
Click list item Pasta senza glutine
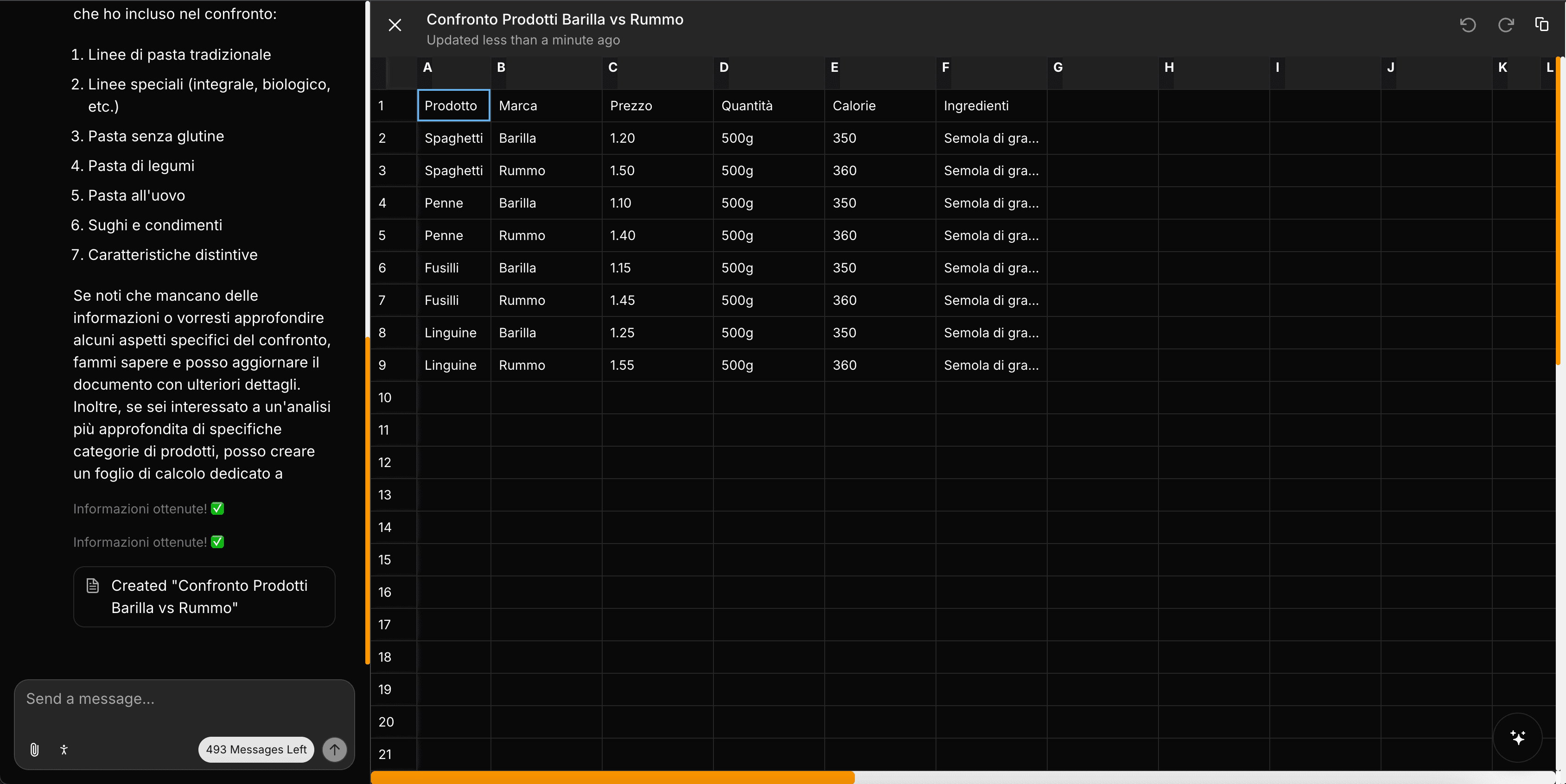pos(156,136)
